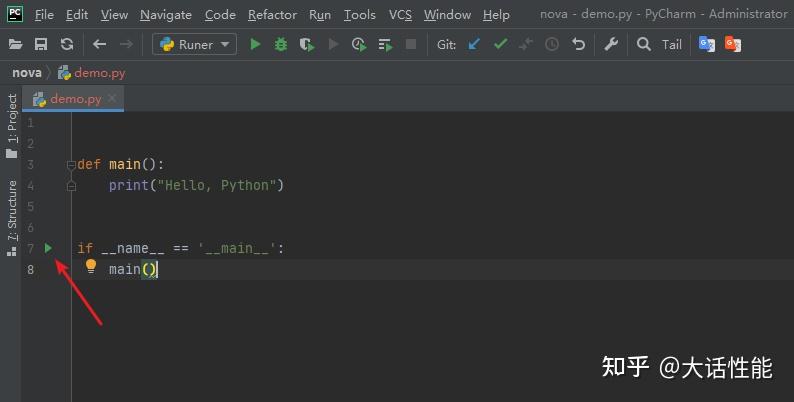The height and width of the screenshot is (402, 794).
Task: Open the File menu
Action: click(44, 15)
